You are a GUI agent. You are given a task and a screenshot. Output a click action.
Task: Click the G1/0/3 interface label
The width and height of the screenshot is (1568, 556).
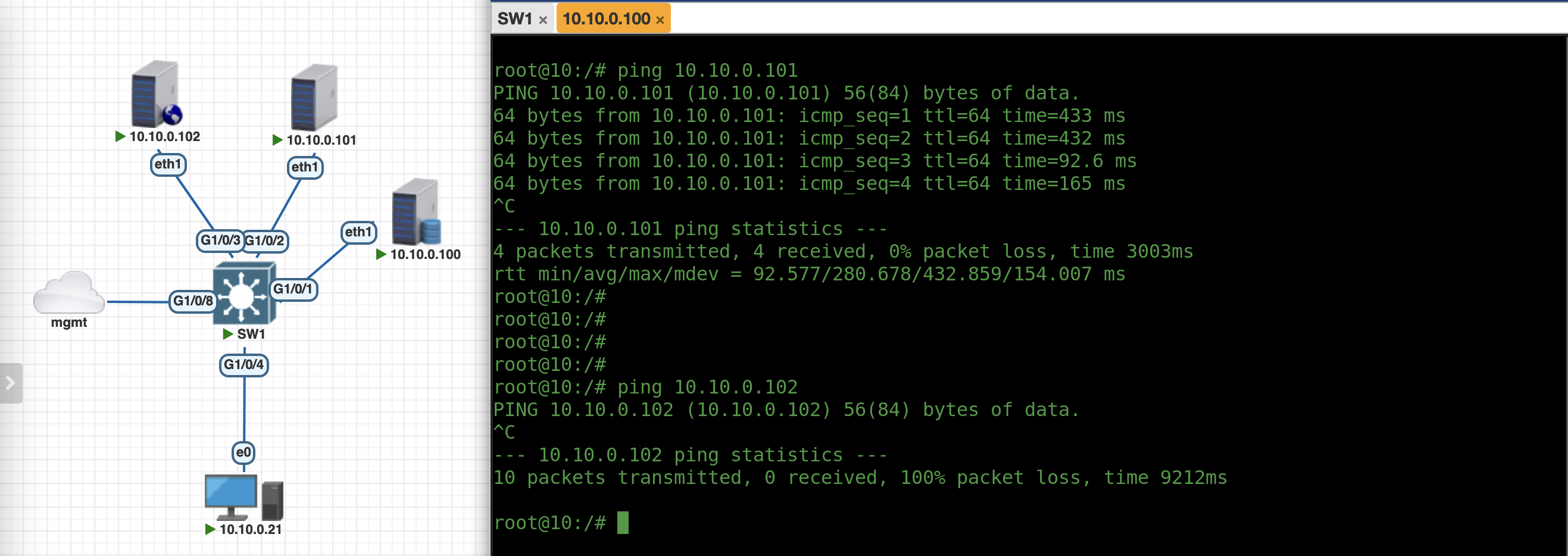[x=219, y=240]
